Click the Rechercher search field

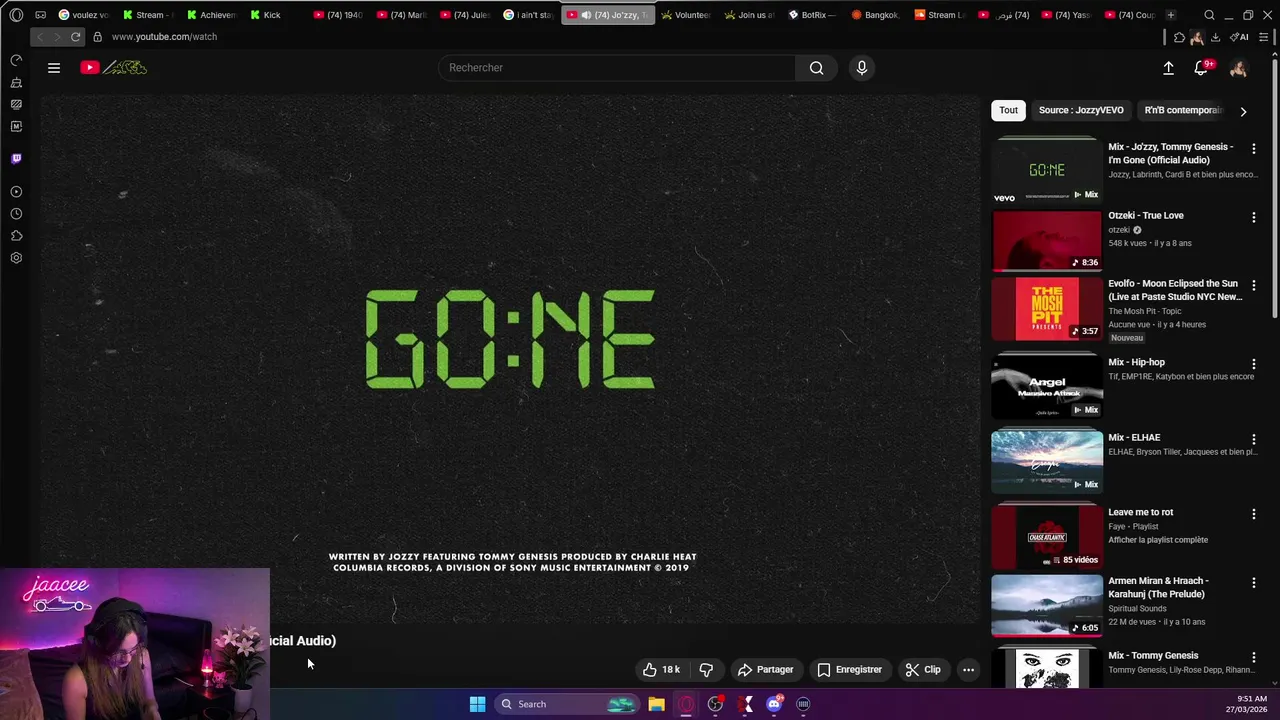pos(617,68)
